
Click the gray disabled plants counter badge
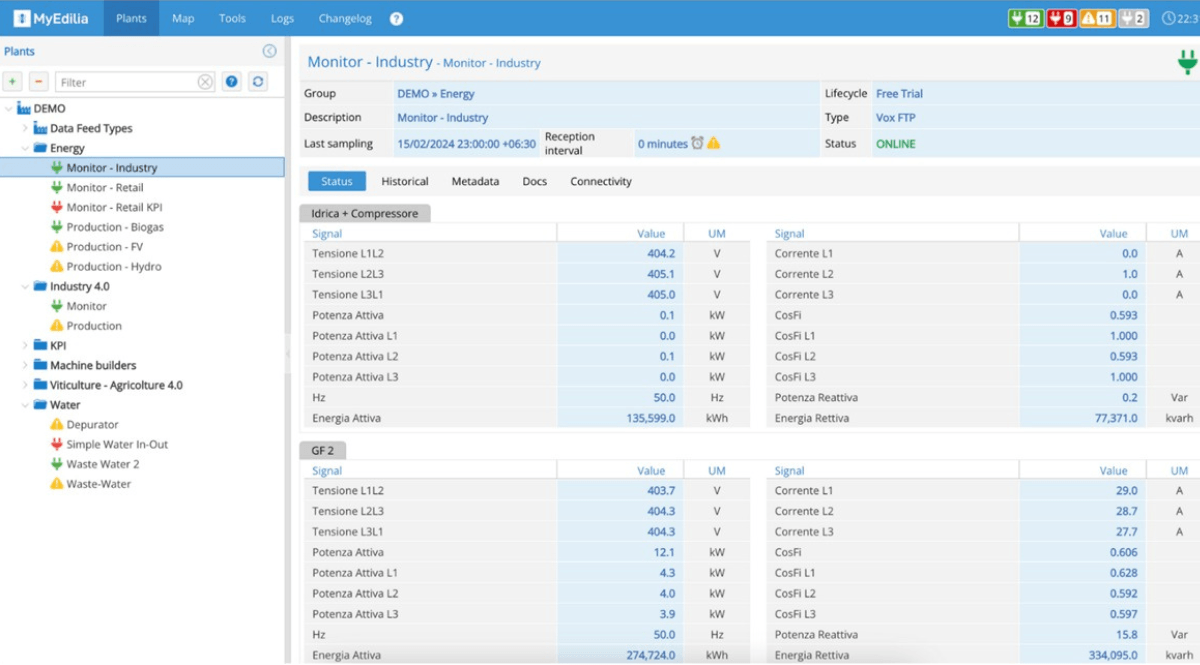point(1133,18)
